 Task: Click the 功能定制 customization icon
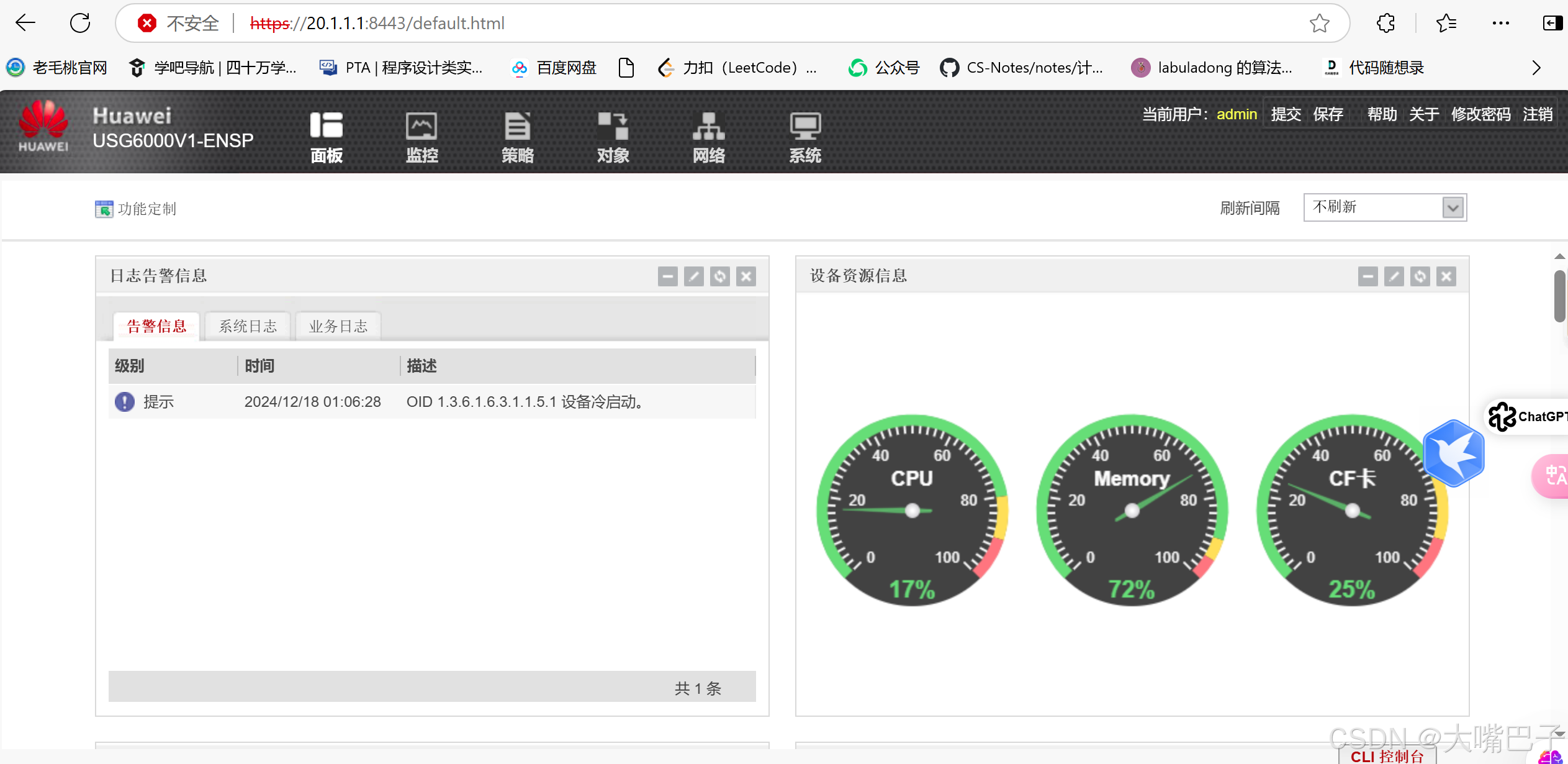pos(103,209)
